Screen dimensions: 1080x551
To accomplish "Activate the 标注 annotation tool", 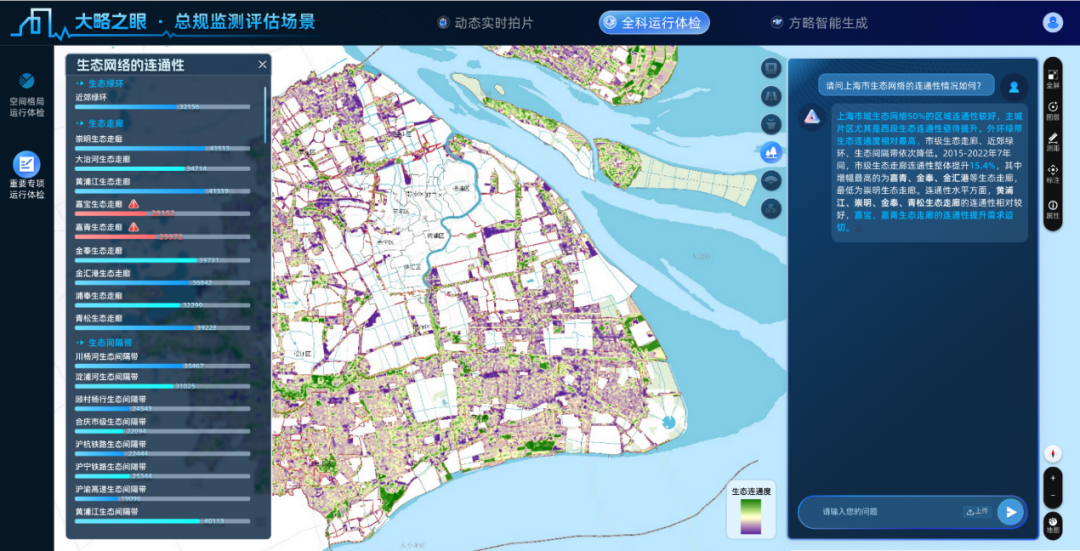I will pyautogui.click(x=1053, y=174).
